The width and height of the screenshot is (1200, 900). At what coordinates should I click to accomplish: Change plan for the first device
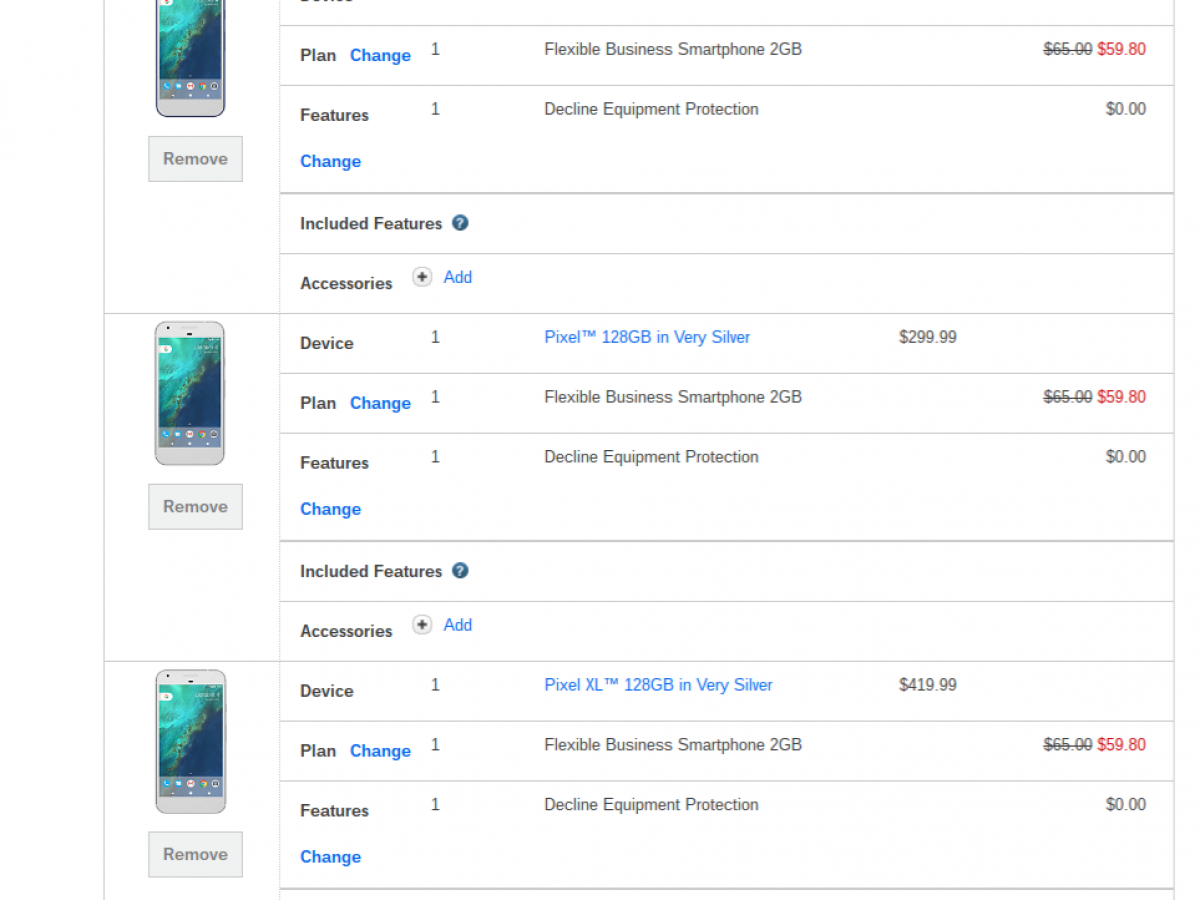point(380,56)
